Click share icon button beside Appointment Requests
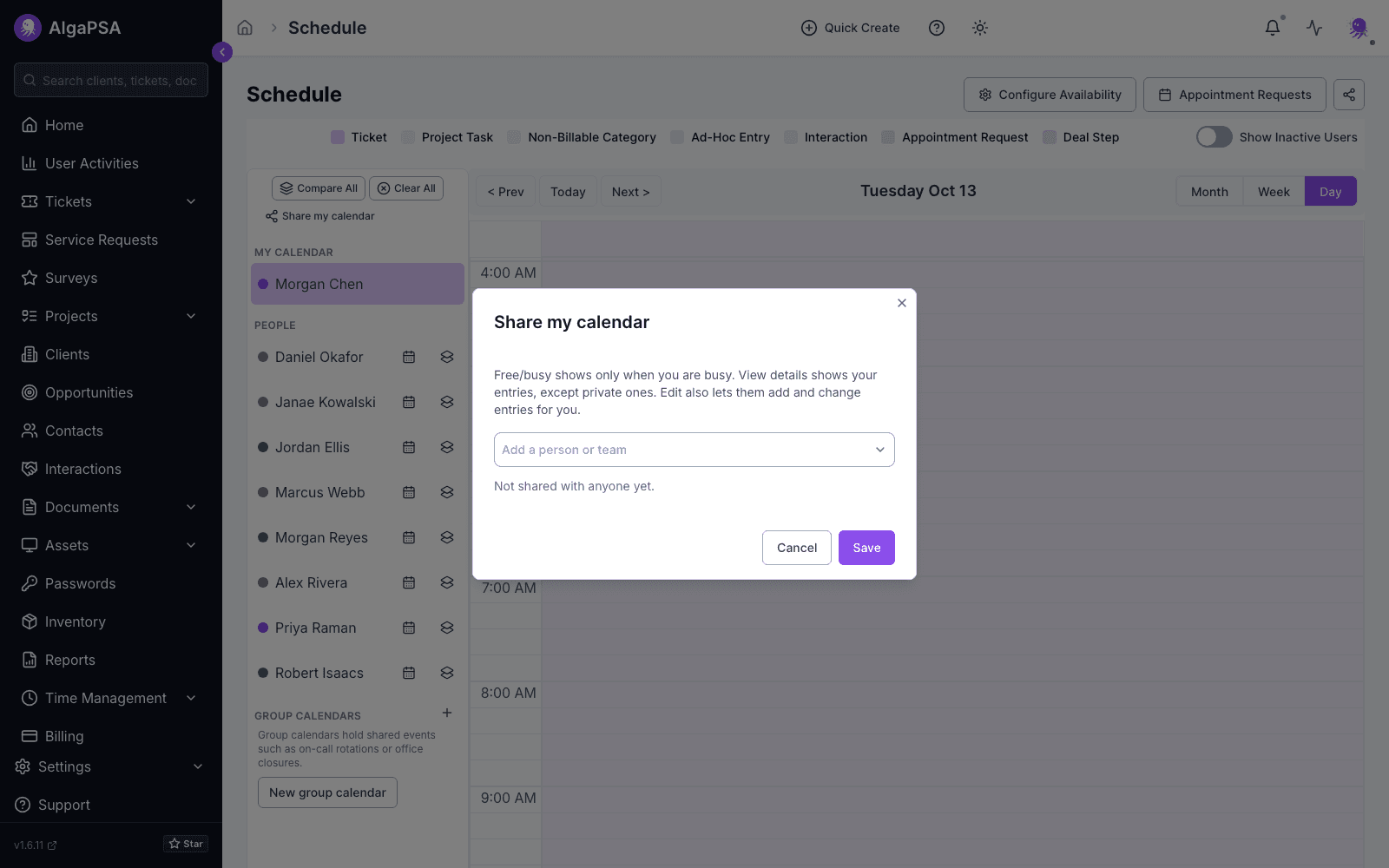This screenshot has height=868, width=1389. [x=1349, y=95]
